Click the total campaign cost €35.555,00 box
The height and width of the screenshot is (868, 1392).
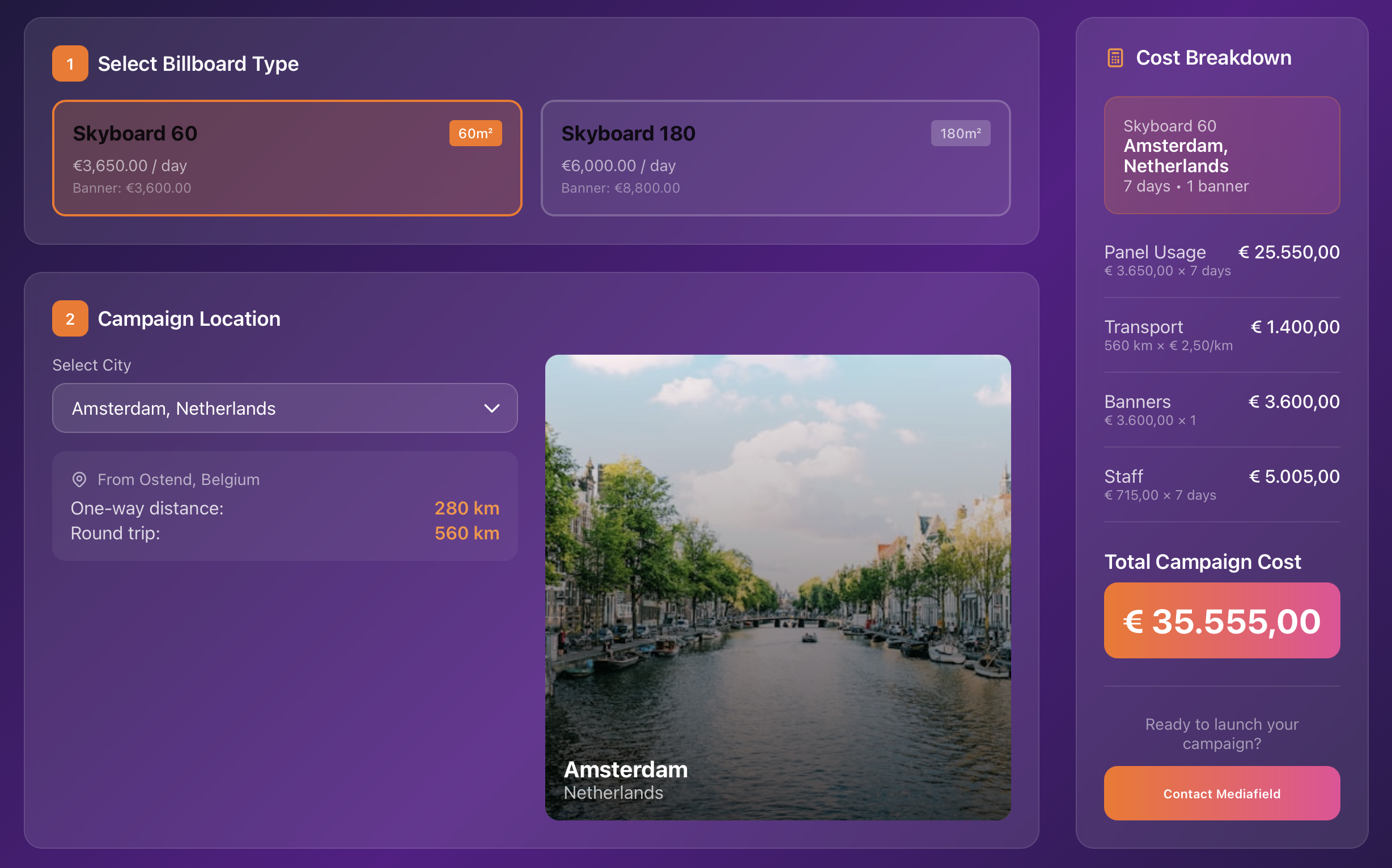pyautogui.click(x=1221, y=620)
